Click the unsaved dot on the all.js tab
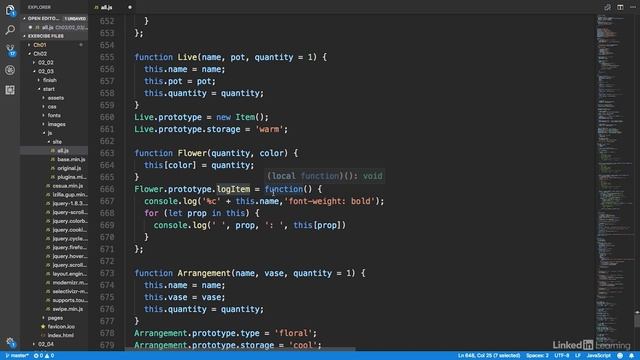This screenshot has width=640, height=360. [130, 7]
